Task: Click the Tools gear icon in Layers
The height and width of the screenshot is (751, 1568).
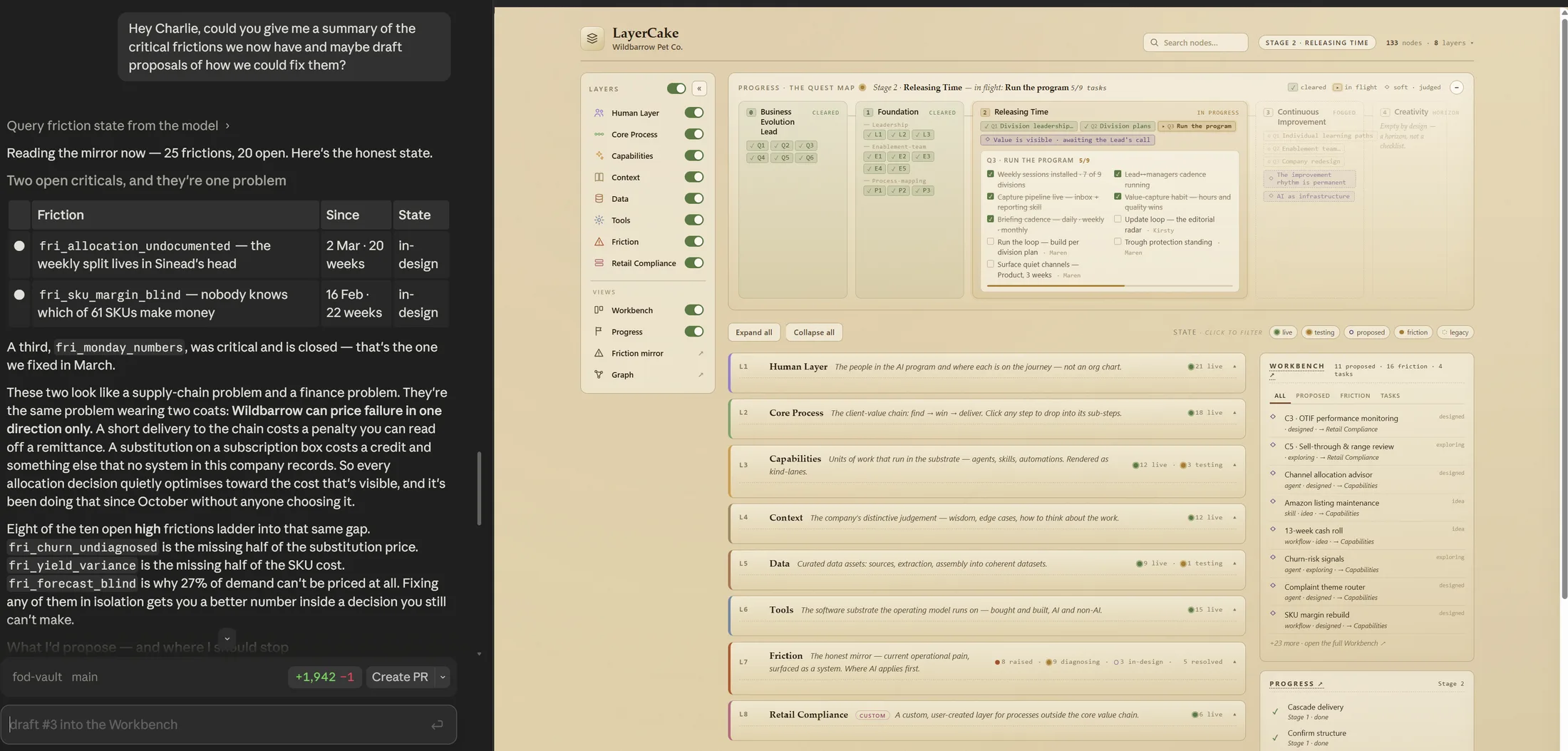Action: point(599,220)
